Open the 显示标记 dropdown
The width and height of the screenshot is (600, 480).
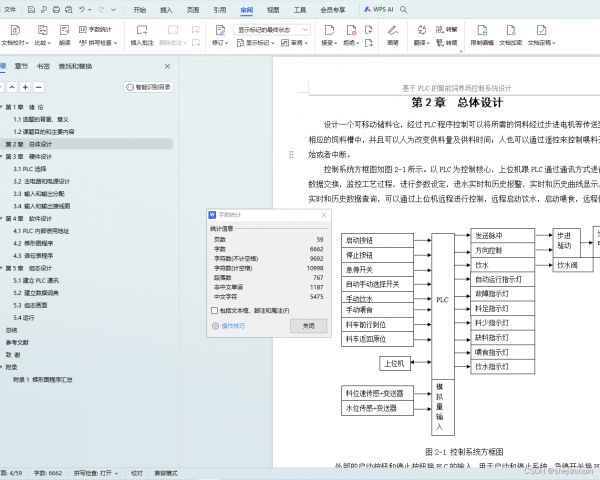[256, 42]
